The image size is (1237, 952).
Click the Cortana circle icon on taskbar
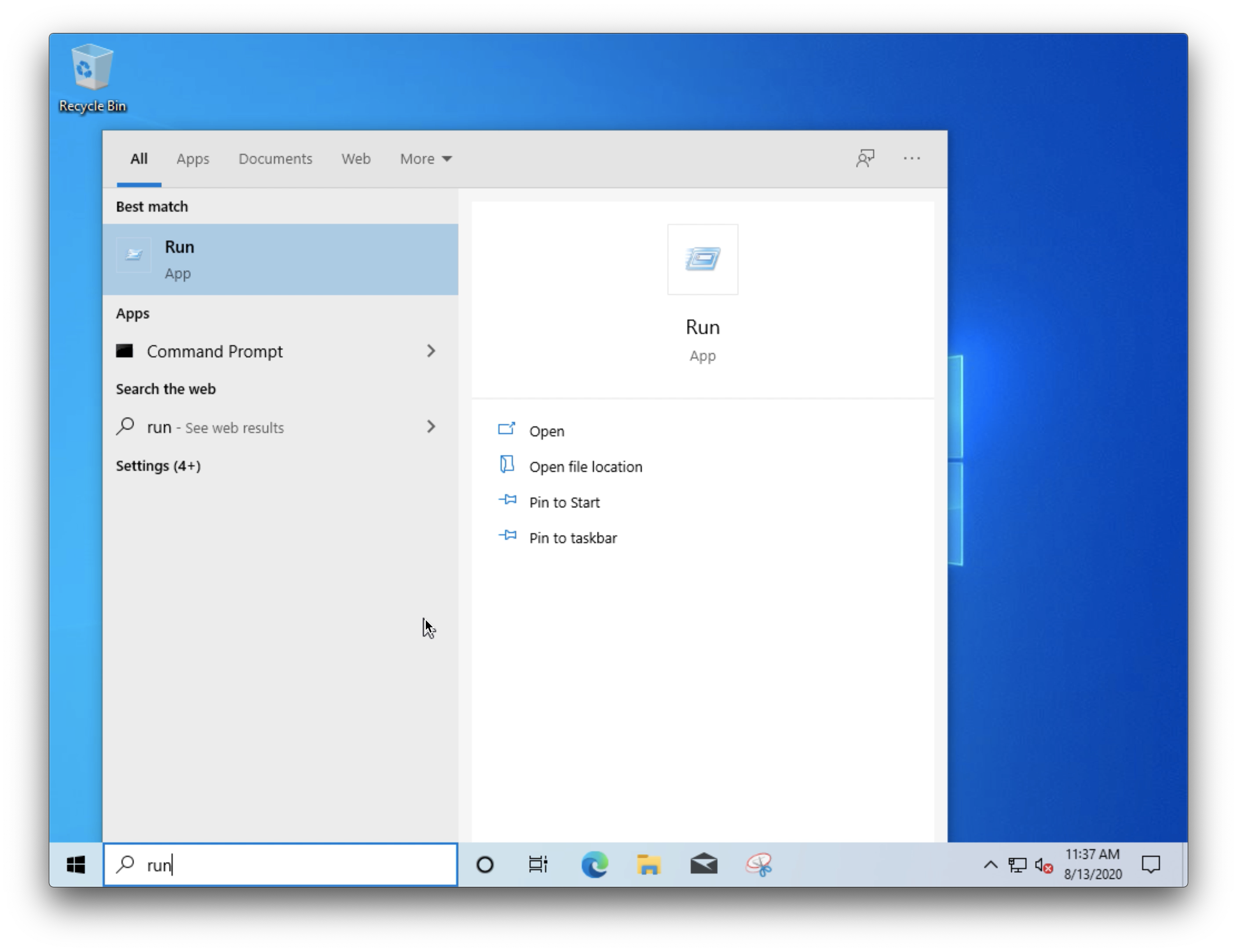pos(485,865)
